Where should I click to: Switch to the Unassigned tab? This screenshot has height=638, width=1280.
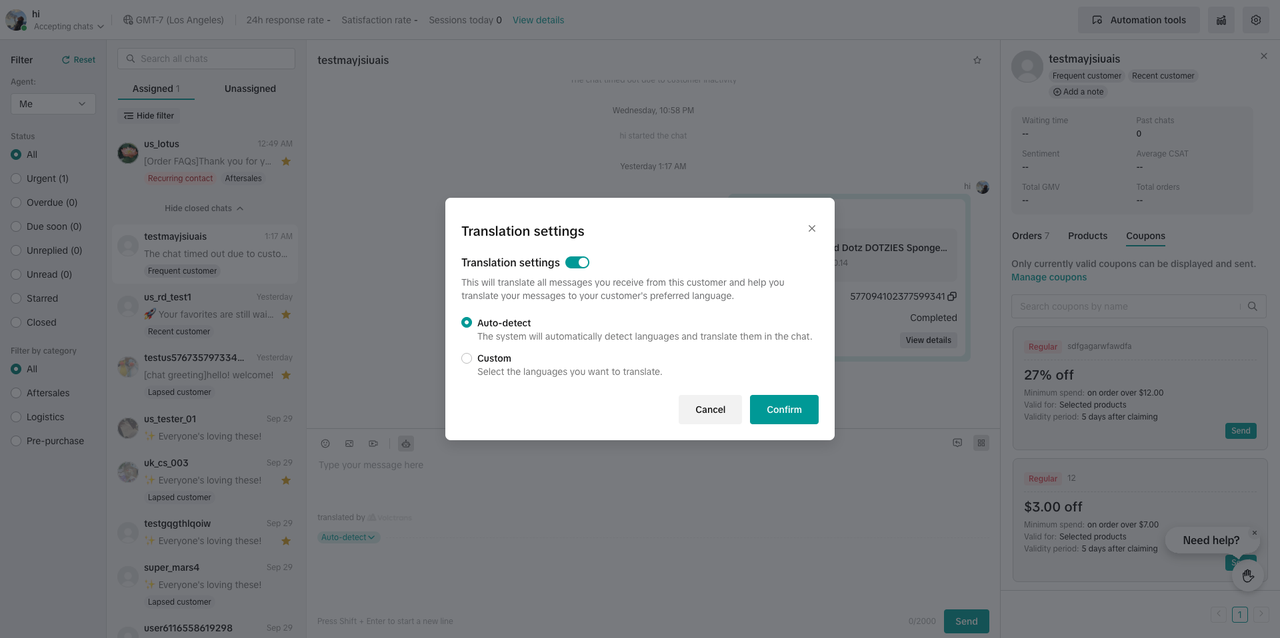(250, 89)
